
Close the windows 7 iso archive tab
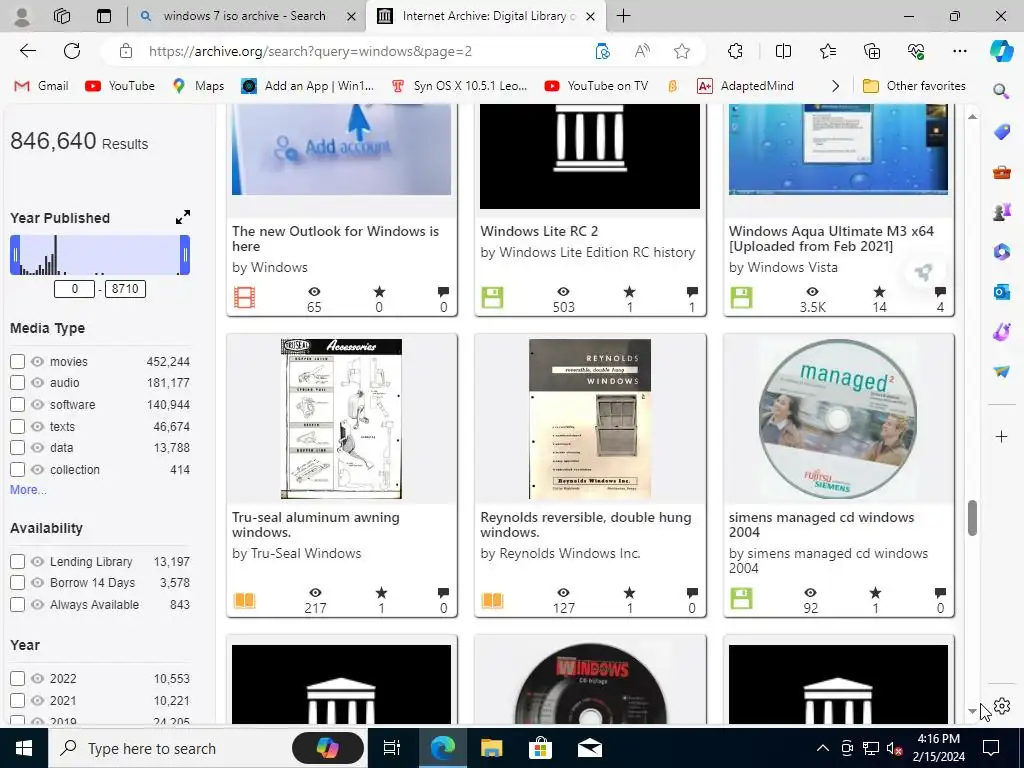[351, 16]
